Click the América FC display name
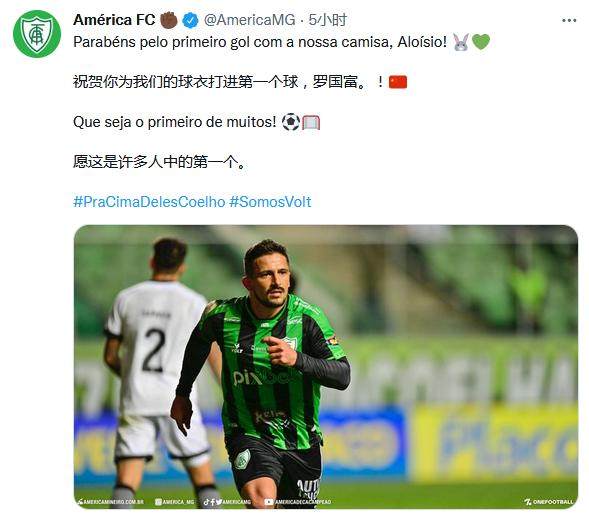The width and height of the screenshot is (589, 516). point(114,20)
